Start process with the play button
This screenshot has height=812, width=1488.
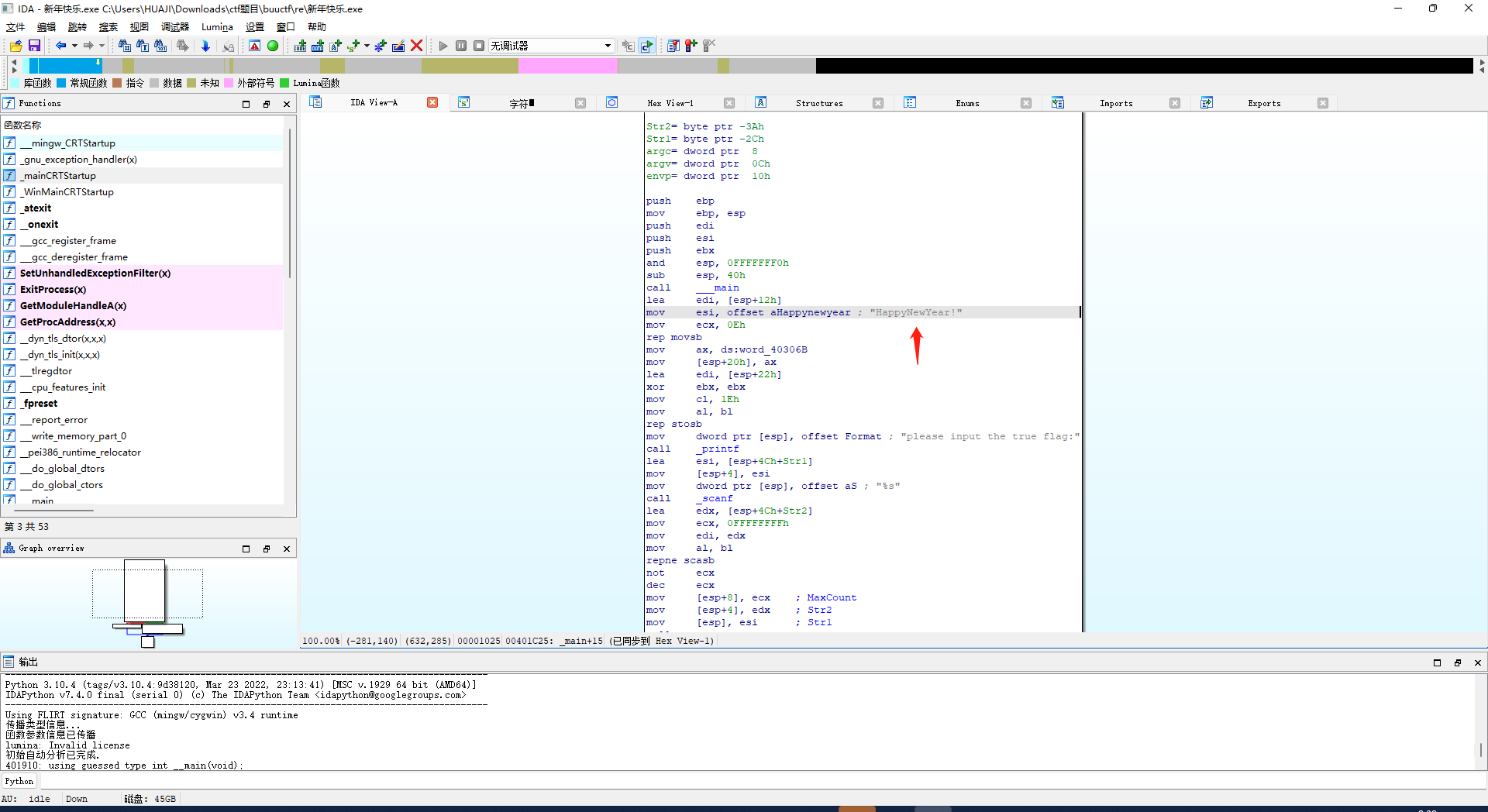point(443,46)
